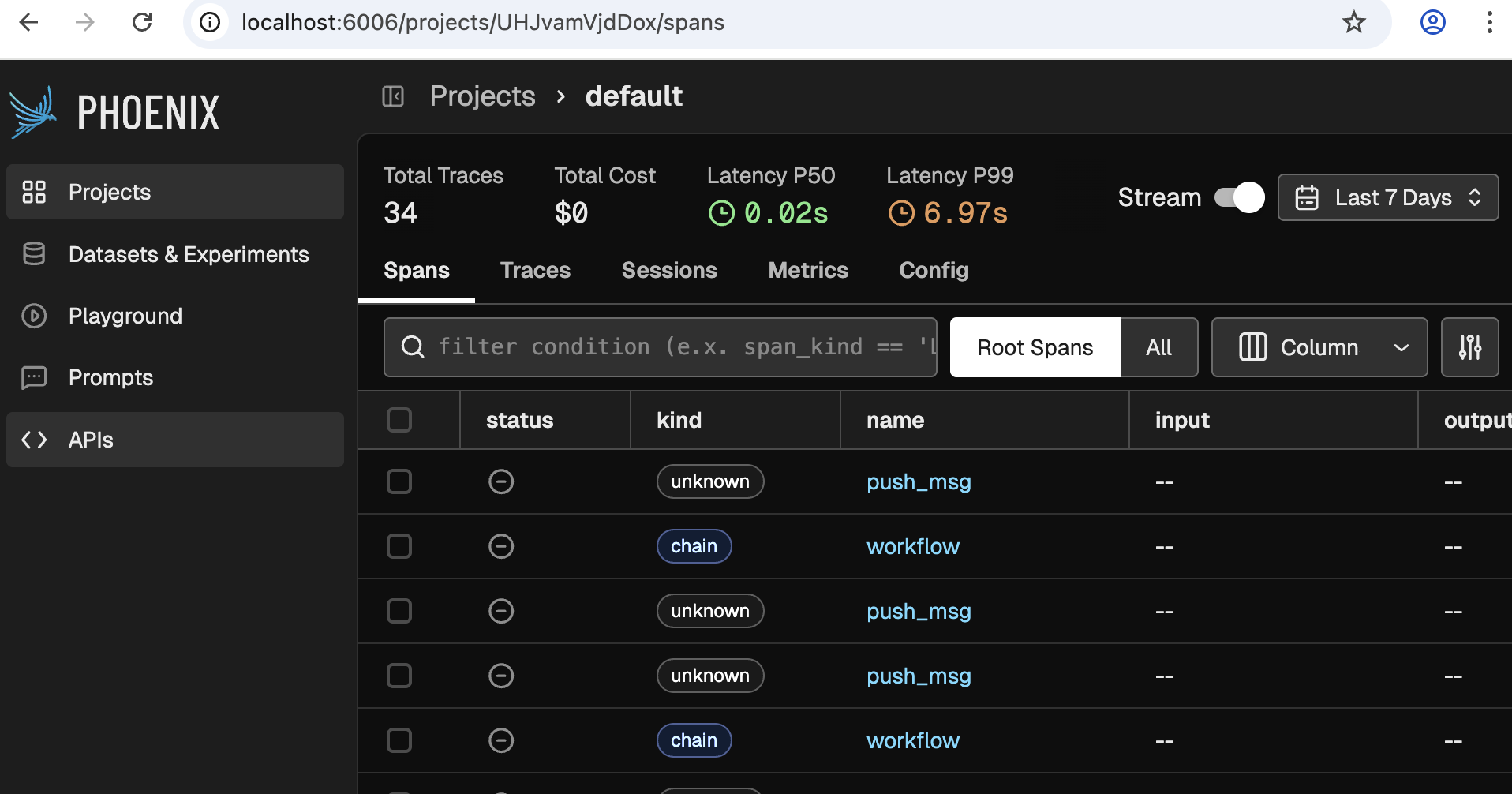Select the first push_msg row checkbox

(x=399, y=481)
